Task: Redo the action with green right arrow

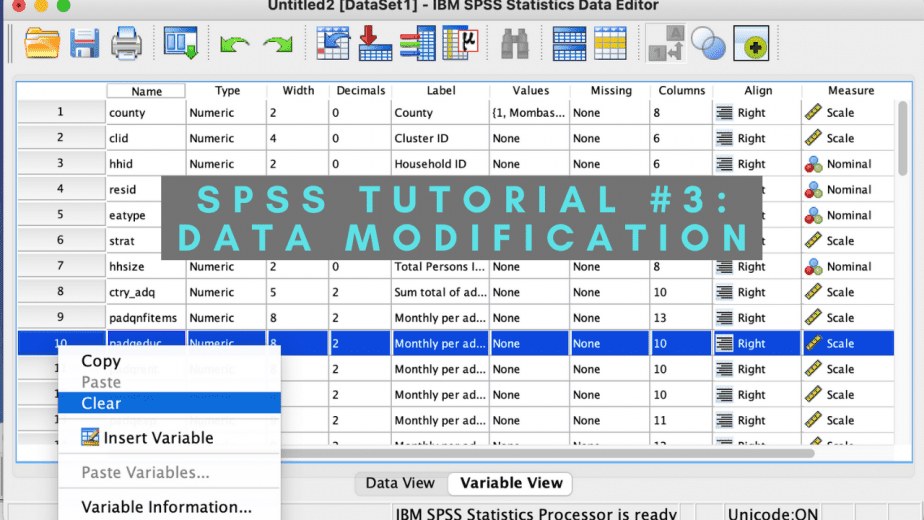Action: (278, 44)
